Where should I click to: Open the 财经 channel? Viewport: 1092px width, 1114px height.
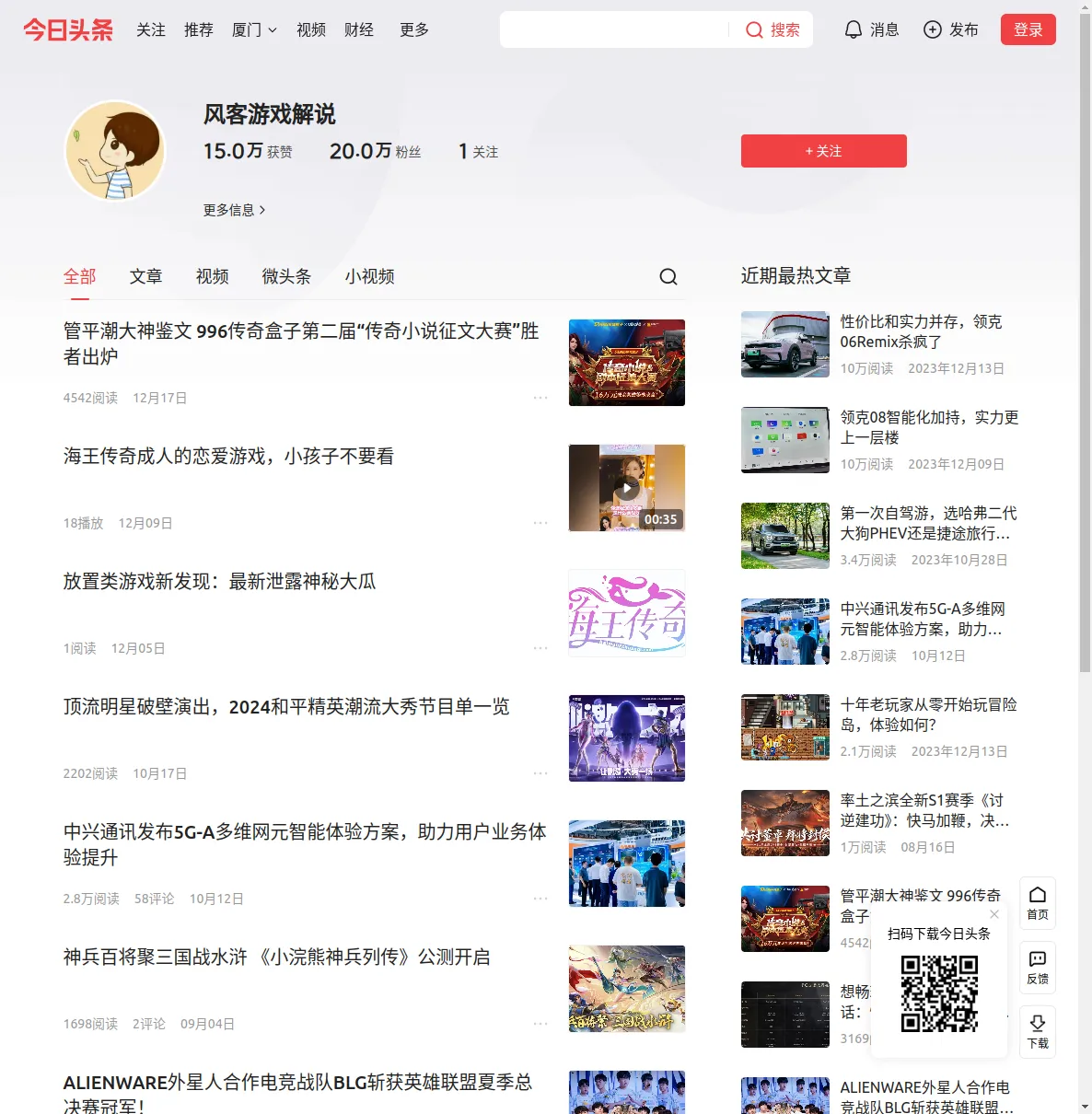(x=359, y=29)
